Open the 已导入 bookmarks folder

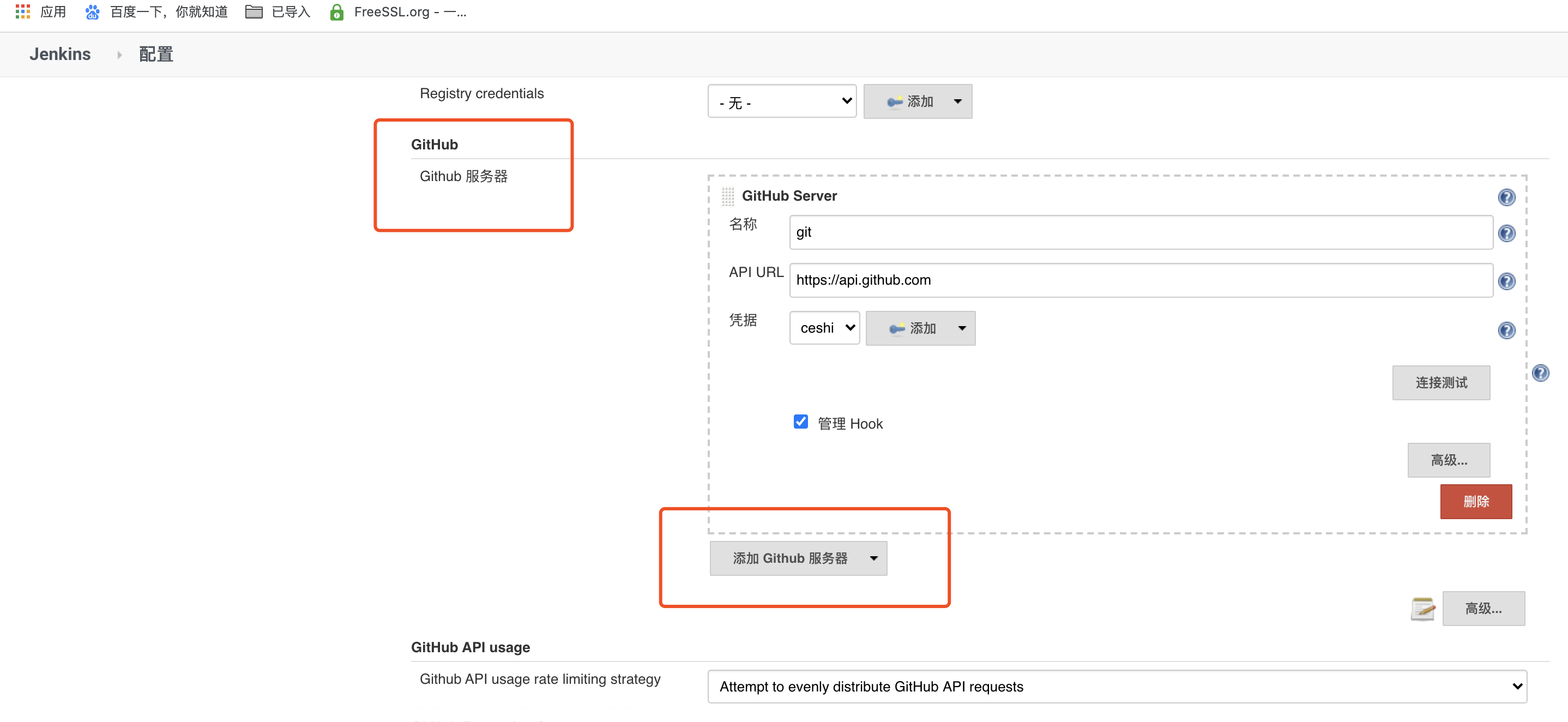pos(278,11)
